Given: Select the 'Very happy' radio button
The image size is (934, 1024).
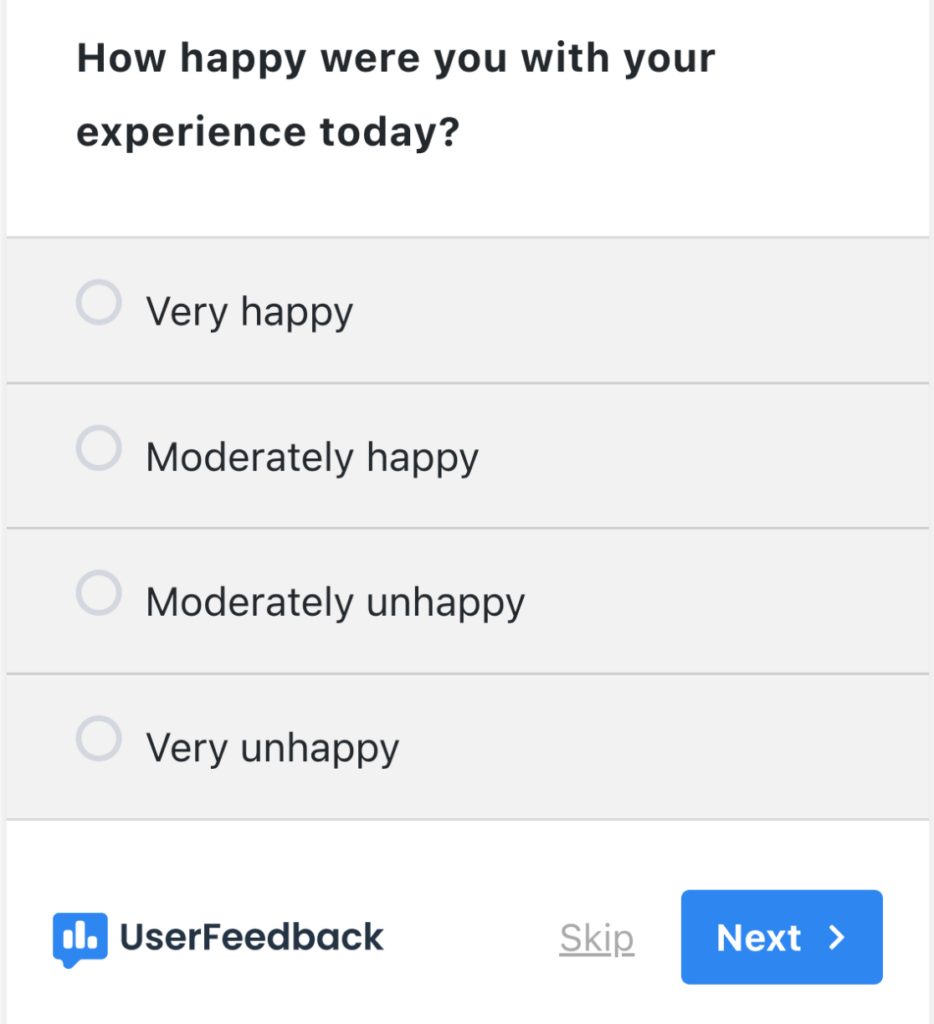Looking at the screenshot, I should 98,302.
